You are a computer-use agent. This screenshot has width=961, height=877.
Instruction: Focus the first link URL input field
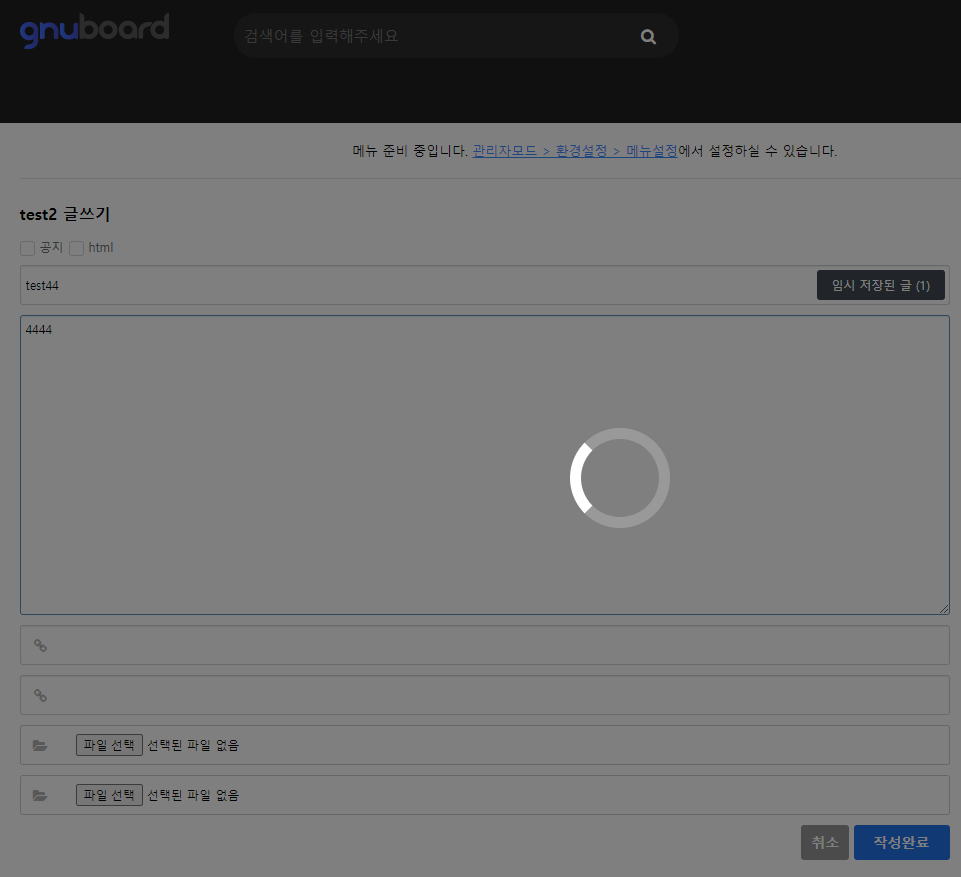coord(500,646)
